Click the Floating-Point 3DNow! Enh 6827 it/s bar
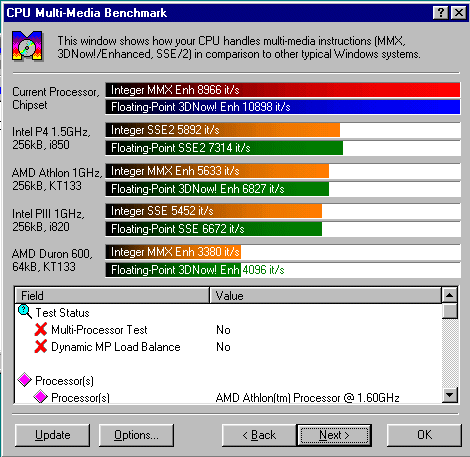 pyautogui.click(x=217, y=189)
